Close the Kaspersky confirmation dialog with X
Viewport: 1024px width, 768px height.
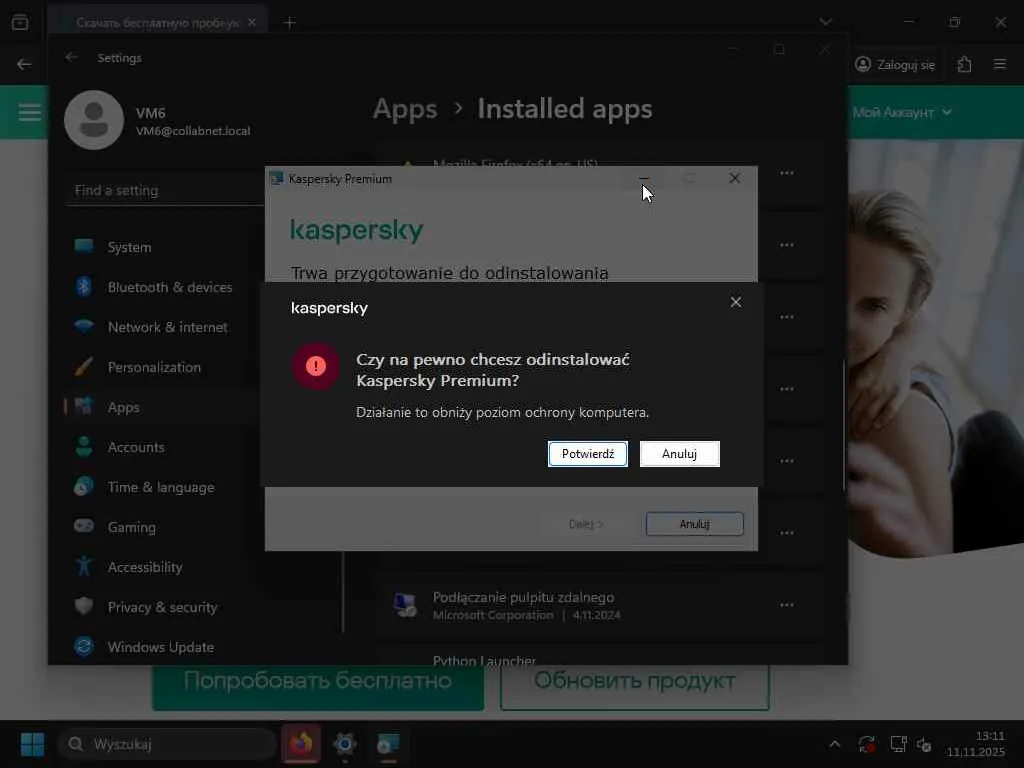(x=735, y=302)
